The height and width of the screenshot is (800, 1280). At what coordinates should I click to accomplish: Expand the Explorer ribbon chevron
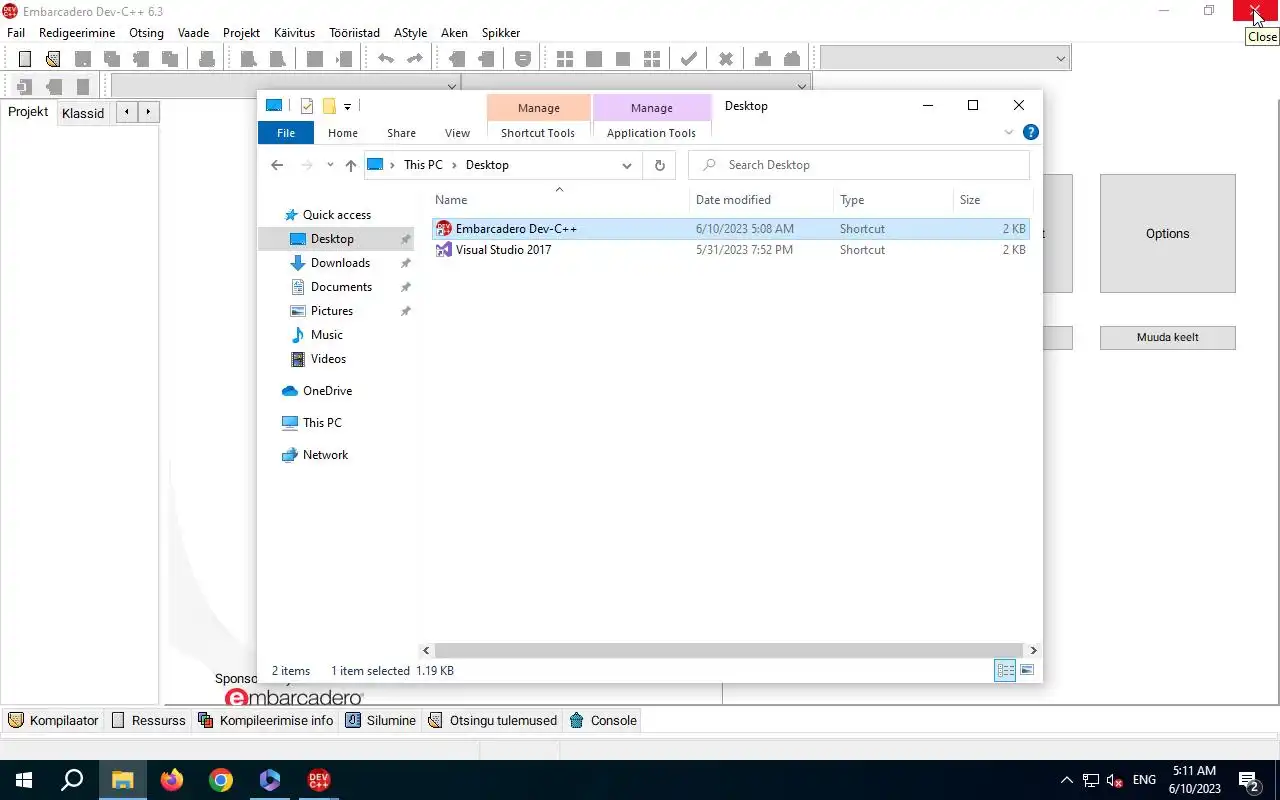[x=1009, y=132]
